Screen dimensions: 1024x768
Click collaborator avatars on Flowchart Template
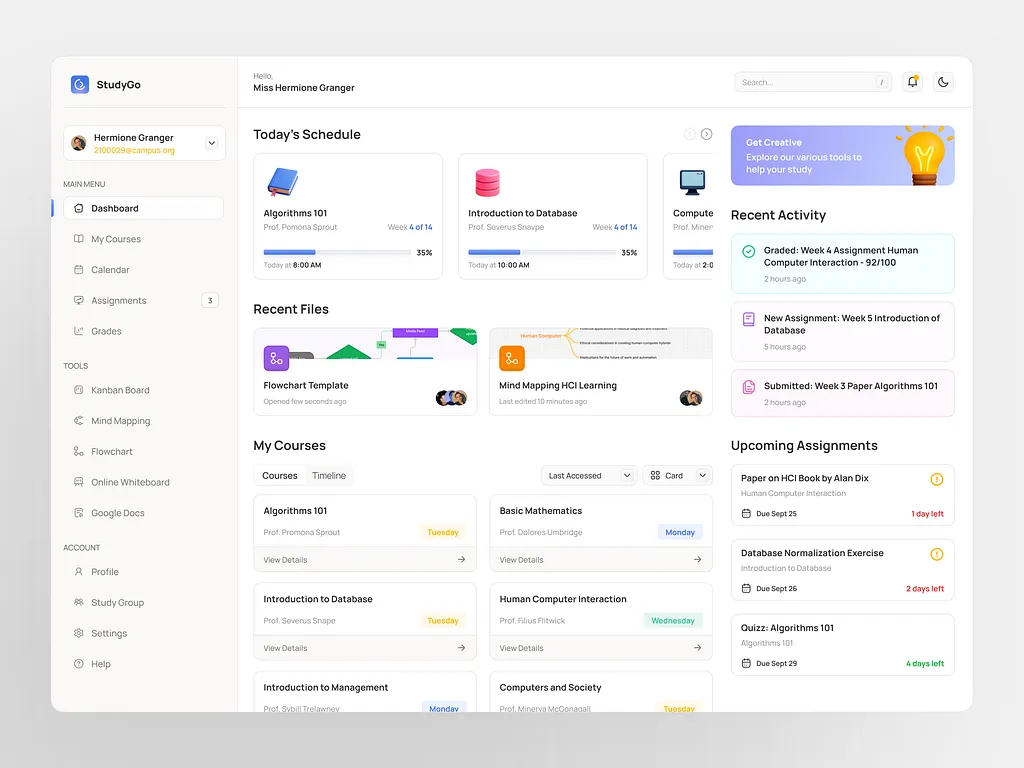451,398
